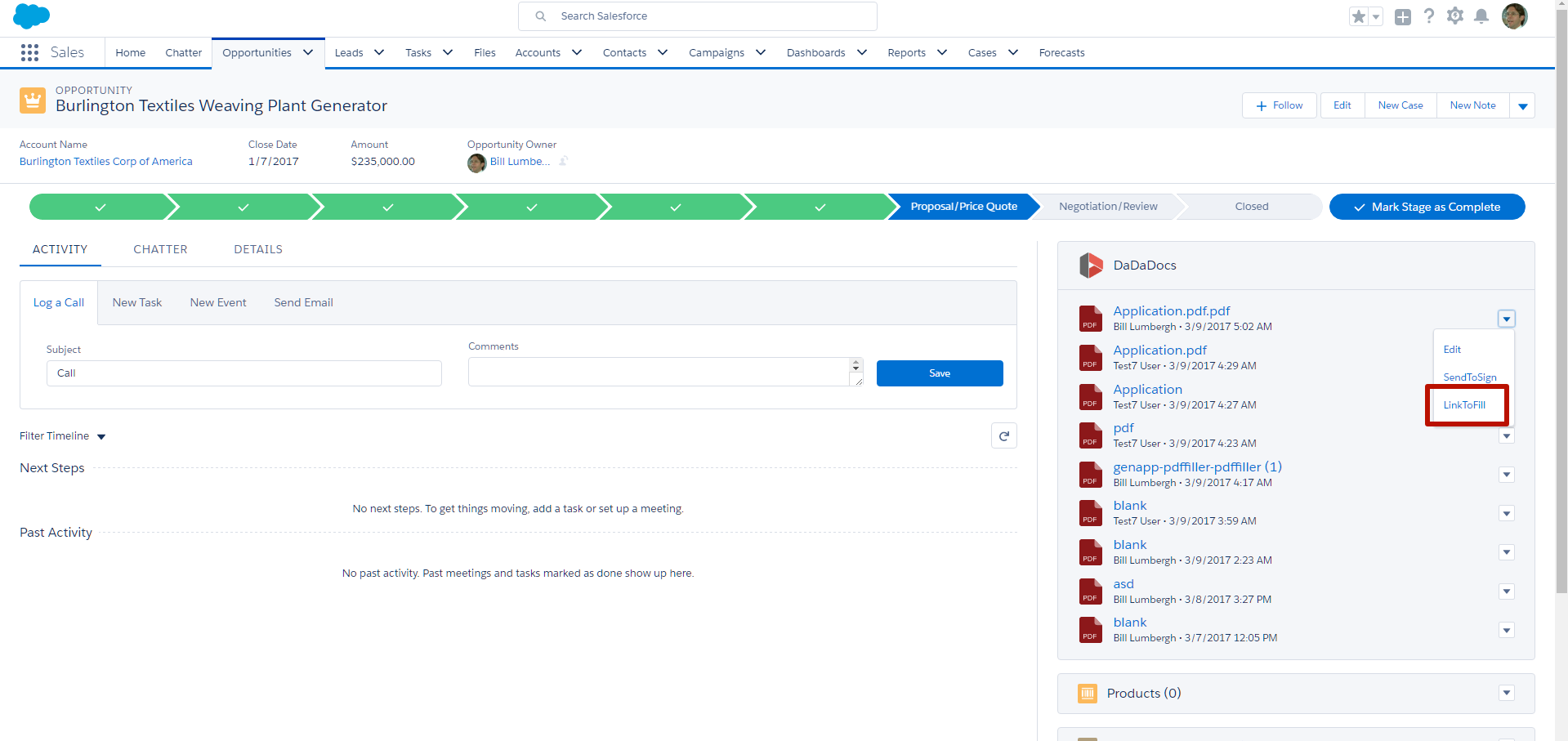The image size is (1568, 741).
Task: Open the App Launcher grid icon
Action: coord(30,52)
